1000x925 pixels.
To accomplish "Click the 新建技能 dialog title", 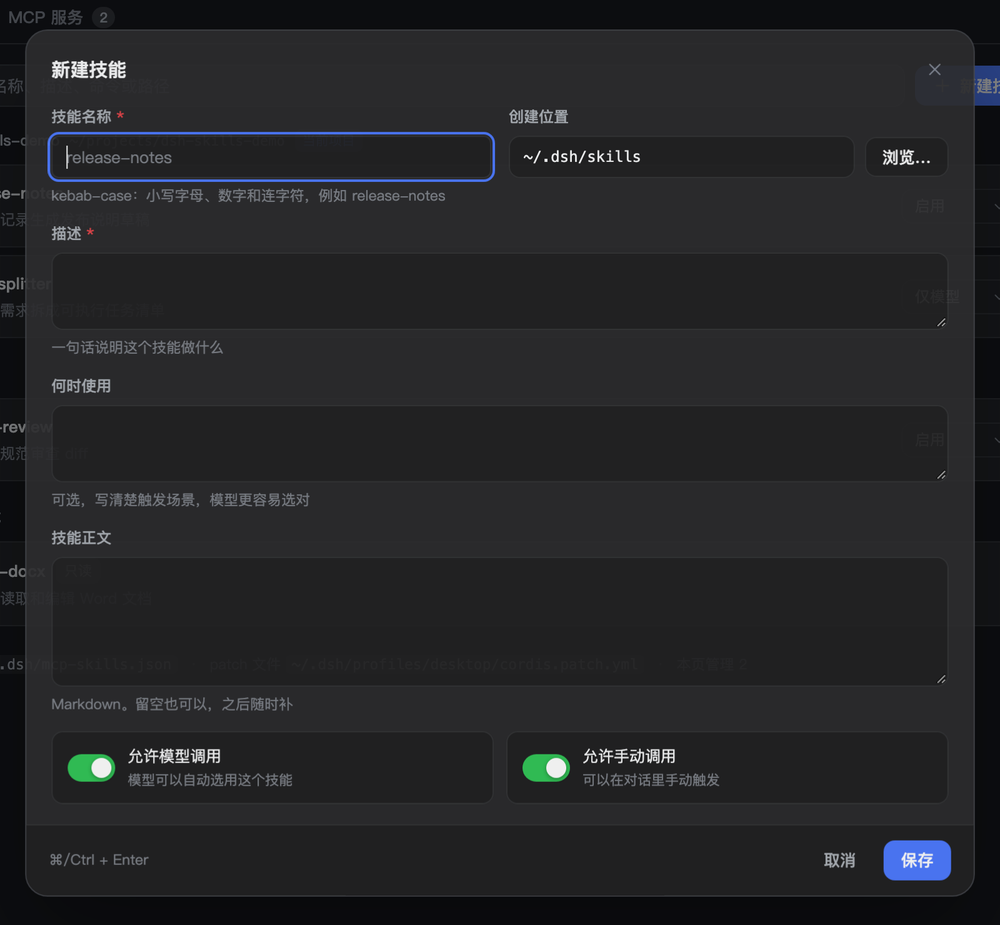I will 89,70.
